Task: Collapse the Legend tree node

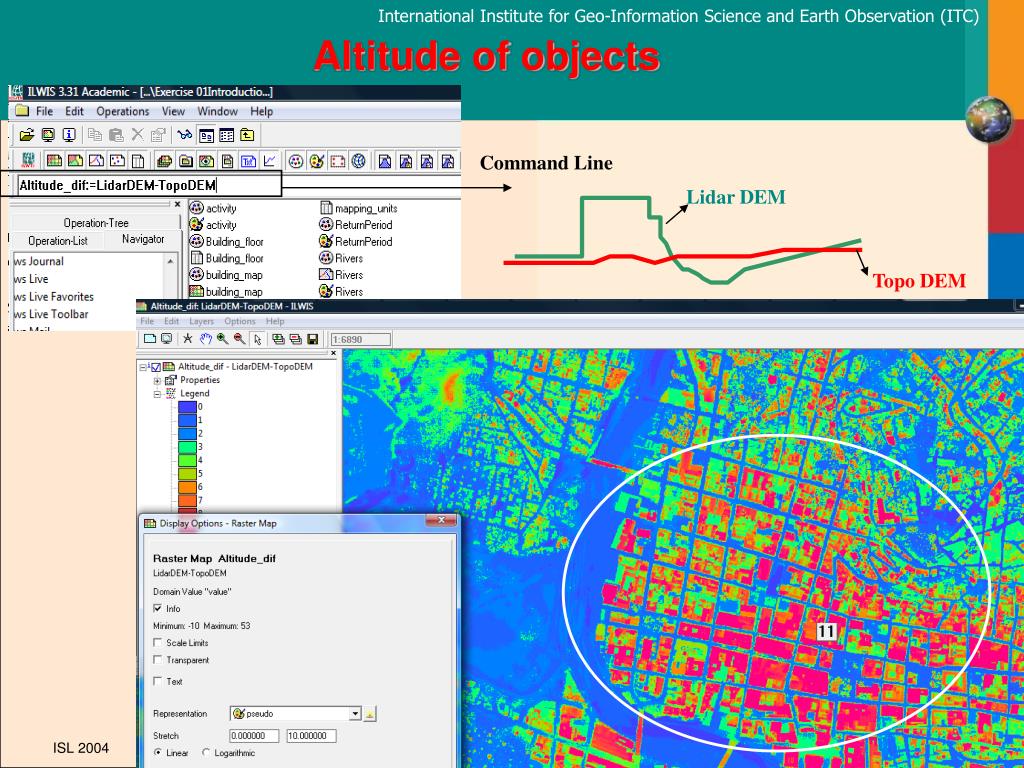Action: pyautogui.click(x=157, y=394)
